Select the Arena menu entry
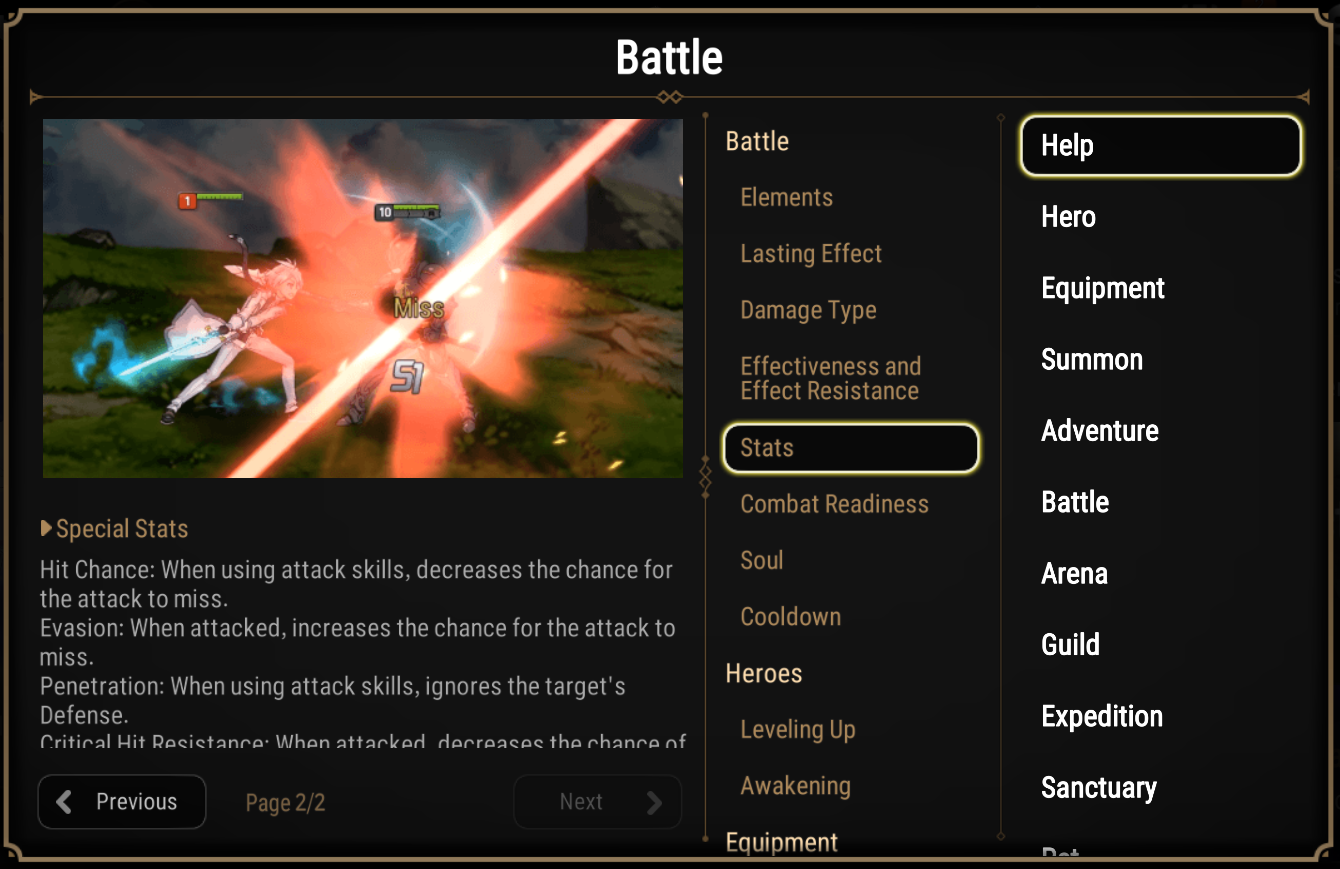This screenshot has height=869, width=1340. 1074,574
